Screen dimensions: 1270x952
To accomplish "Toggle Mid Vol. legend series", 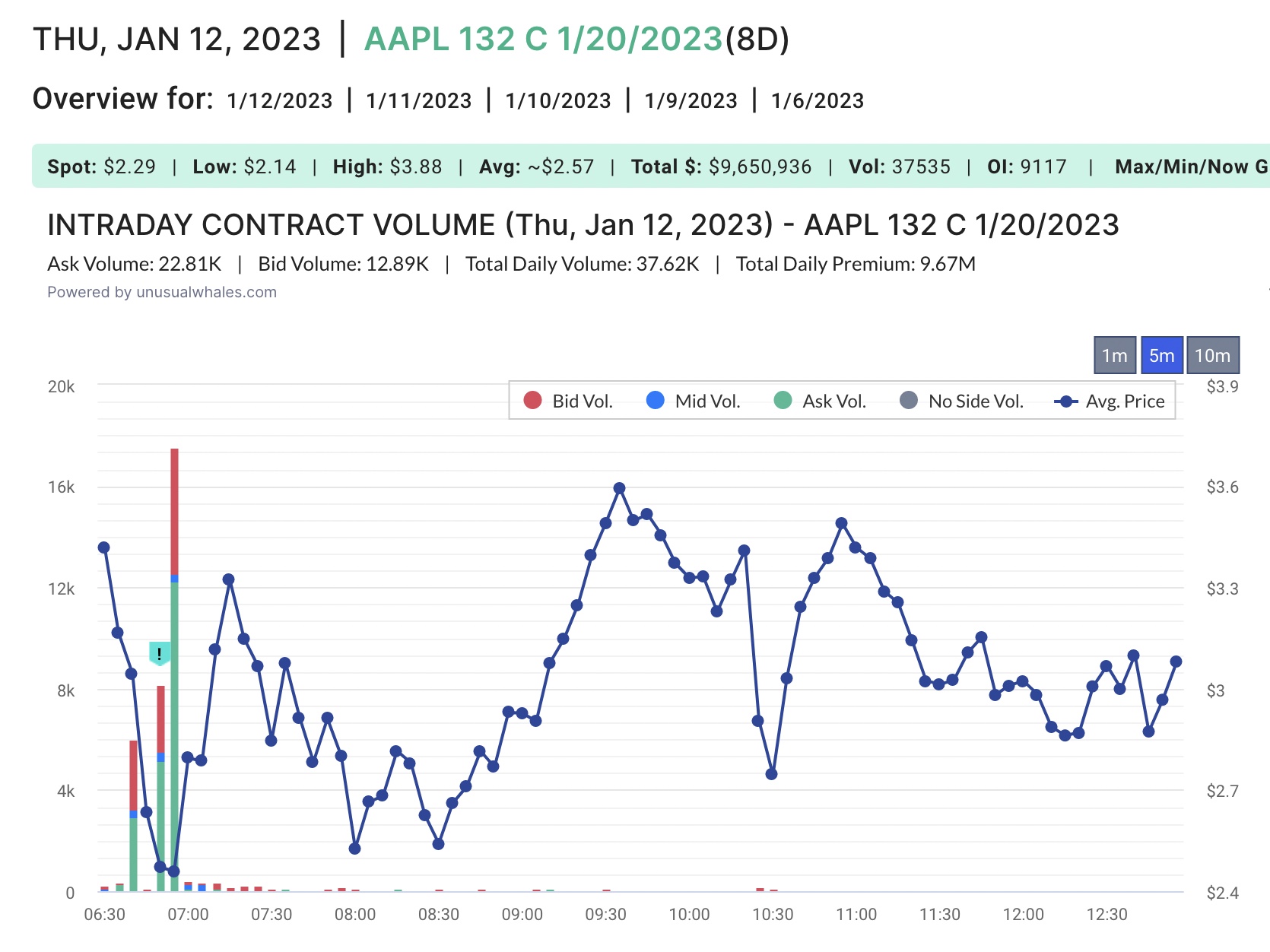I will coord(693,401).
